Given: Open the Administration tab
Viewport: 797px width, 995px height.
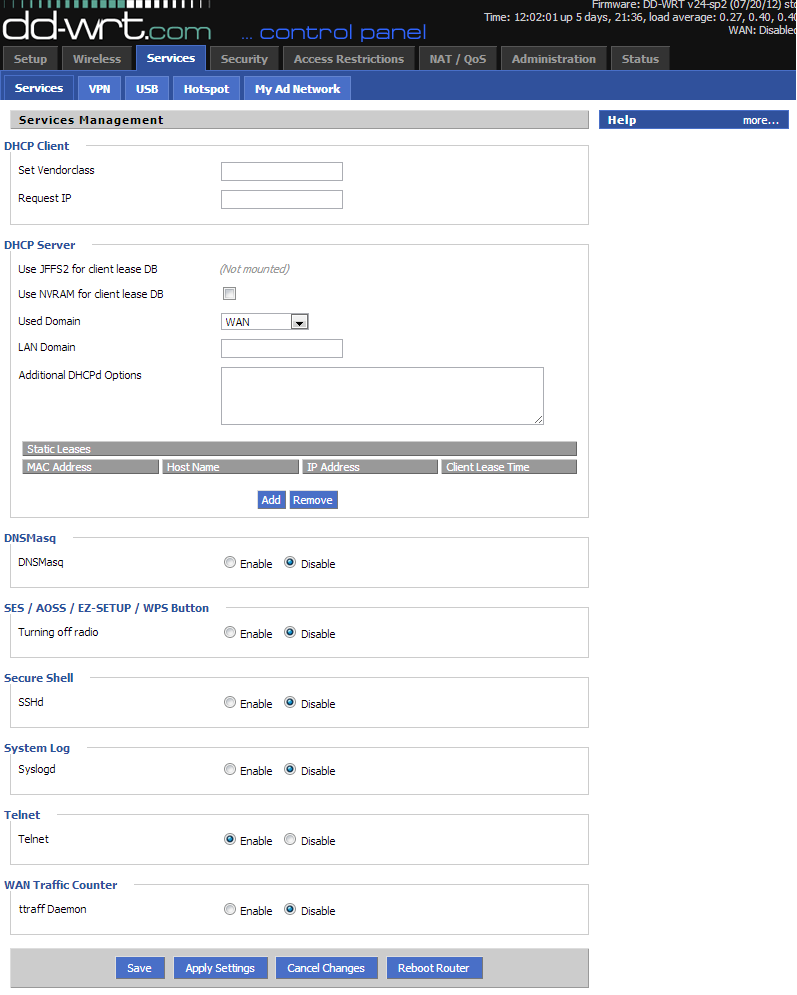Looking at the screenshot, I should (x=553, y=59).
